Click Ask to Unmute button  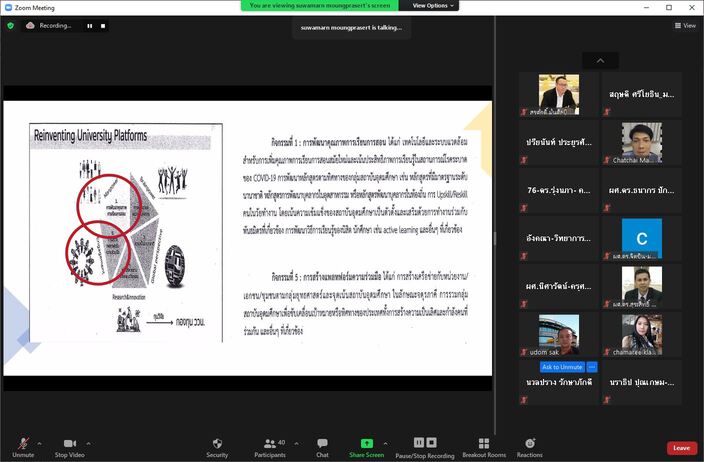tap(562, 367)
